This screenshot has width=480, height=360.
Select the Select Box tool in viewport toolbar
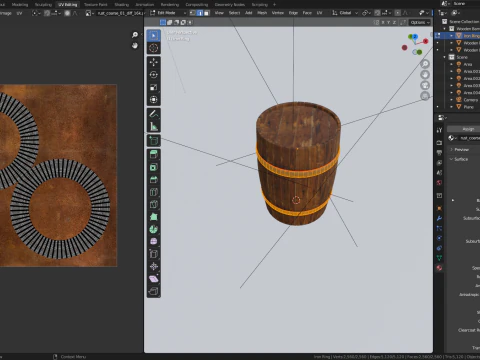(153, 36)
